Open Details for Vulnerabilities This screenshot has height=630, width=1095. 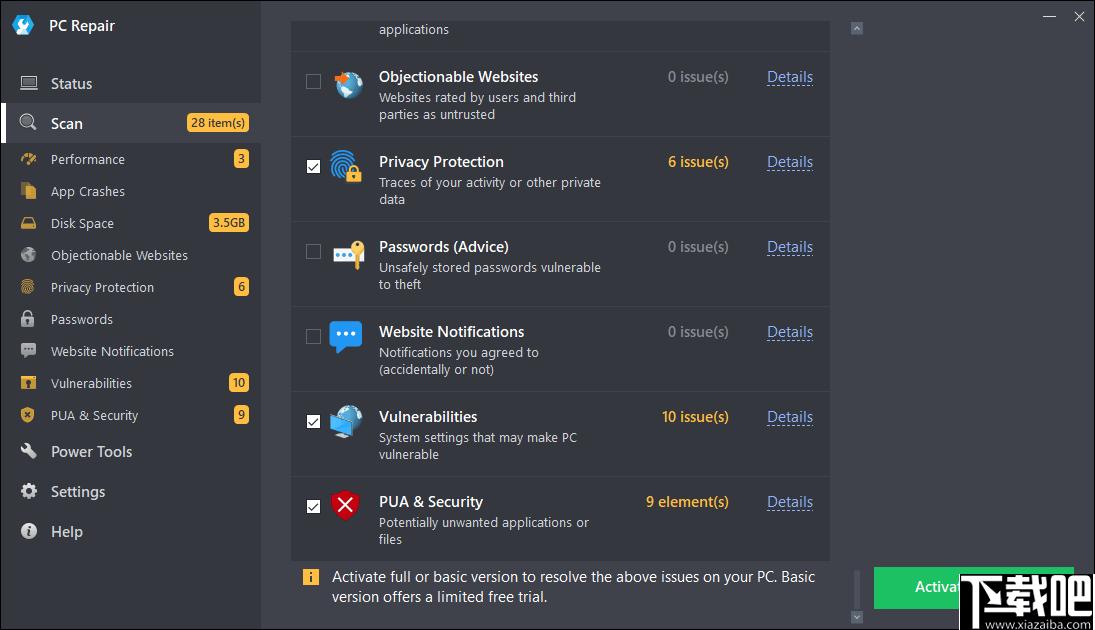790,417
